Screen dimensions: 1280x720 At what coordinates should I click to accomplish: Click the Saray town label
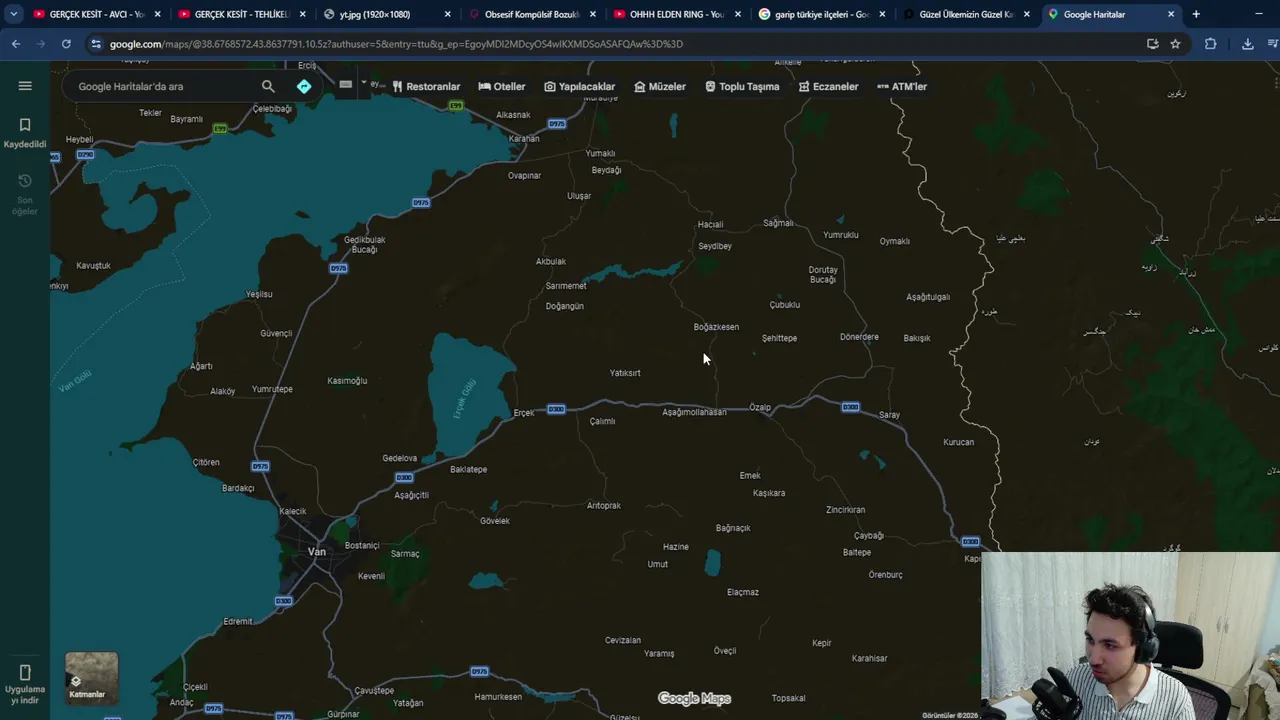(x=889, y=414)
